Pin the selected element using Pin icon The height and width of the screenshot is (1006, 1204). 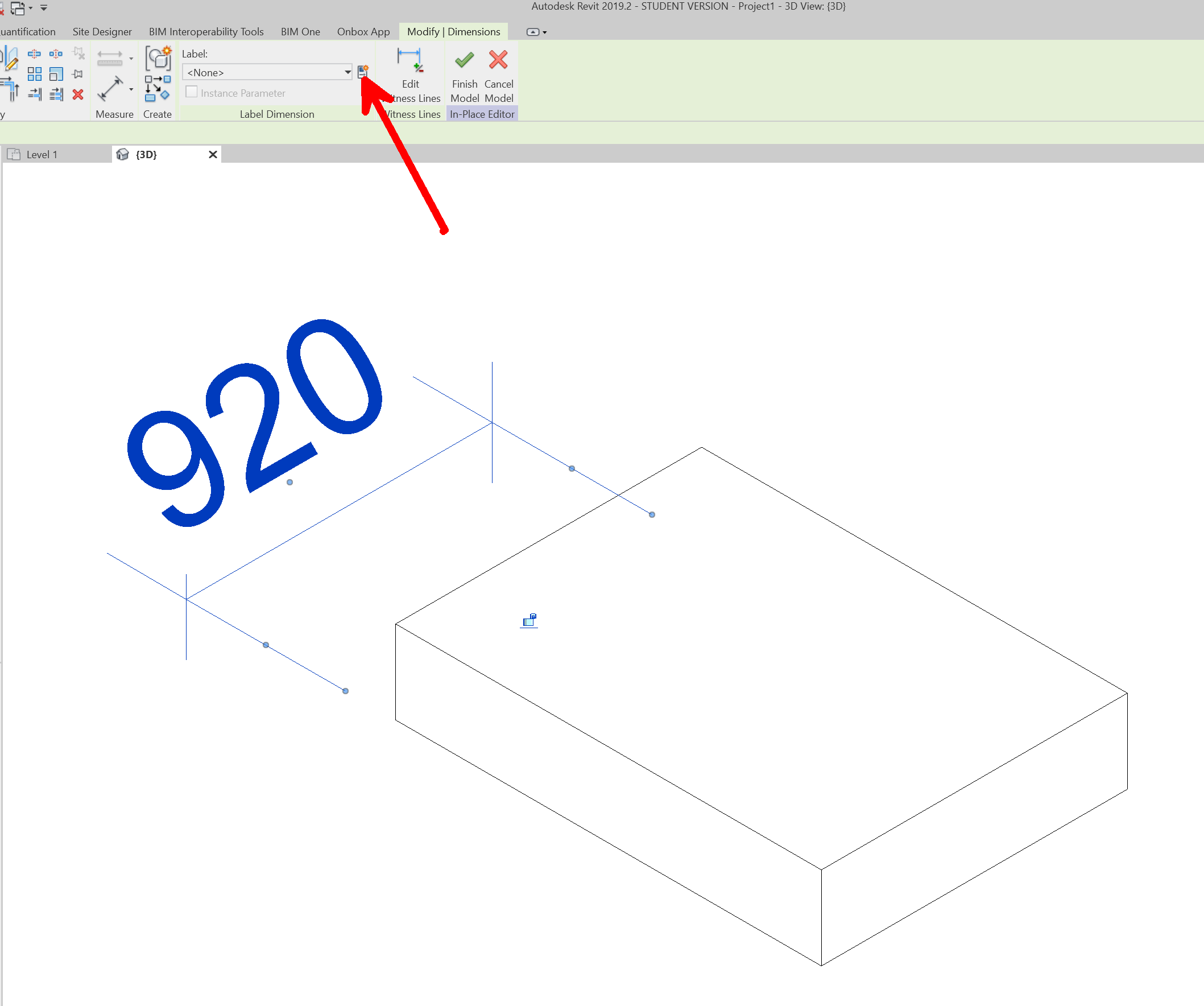[x=78, y=73]
